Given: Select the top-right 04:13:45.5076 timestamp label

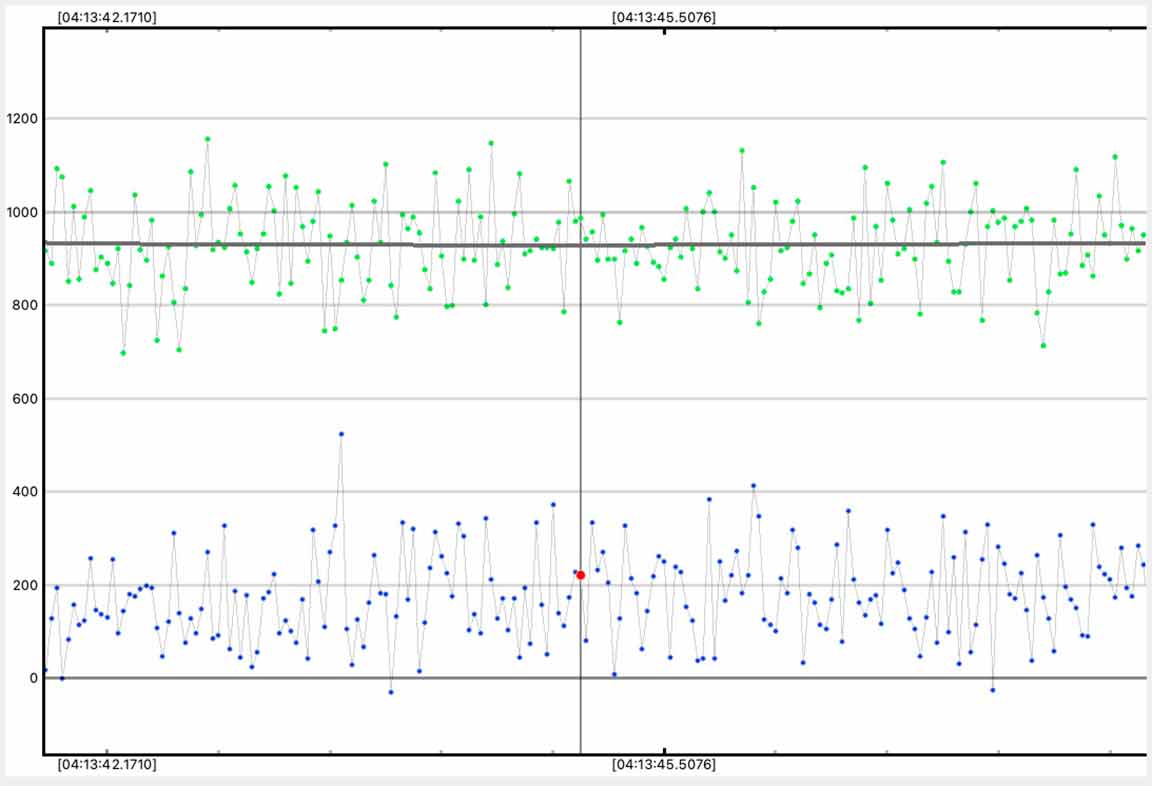Looking at the screenshot, I should pyautogui.click(x=664, y=17).
